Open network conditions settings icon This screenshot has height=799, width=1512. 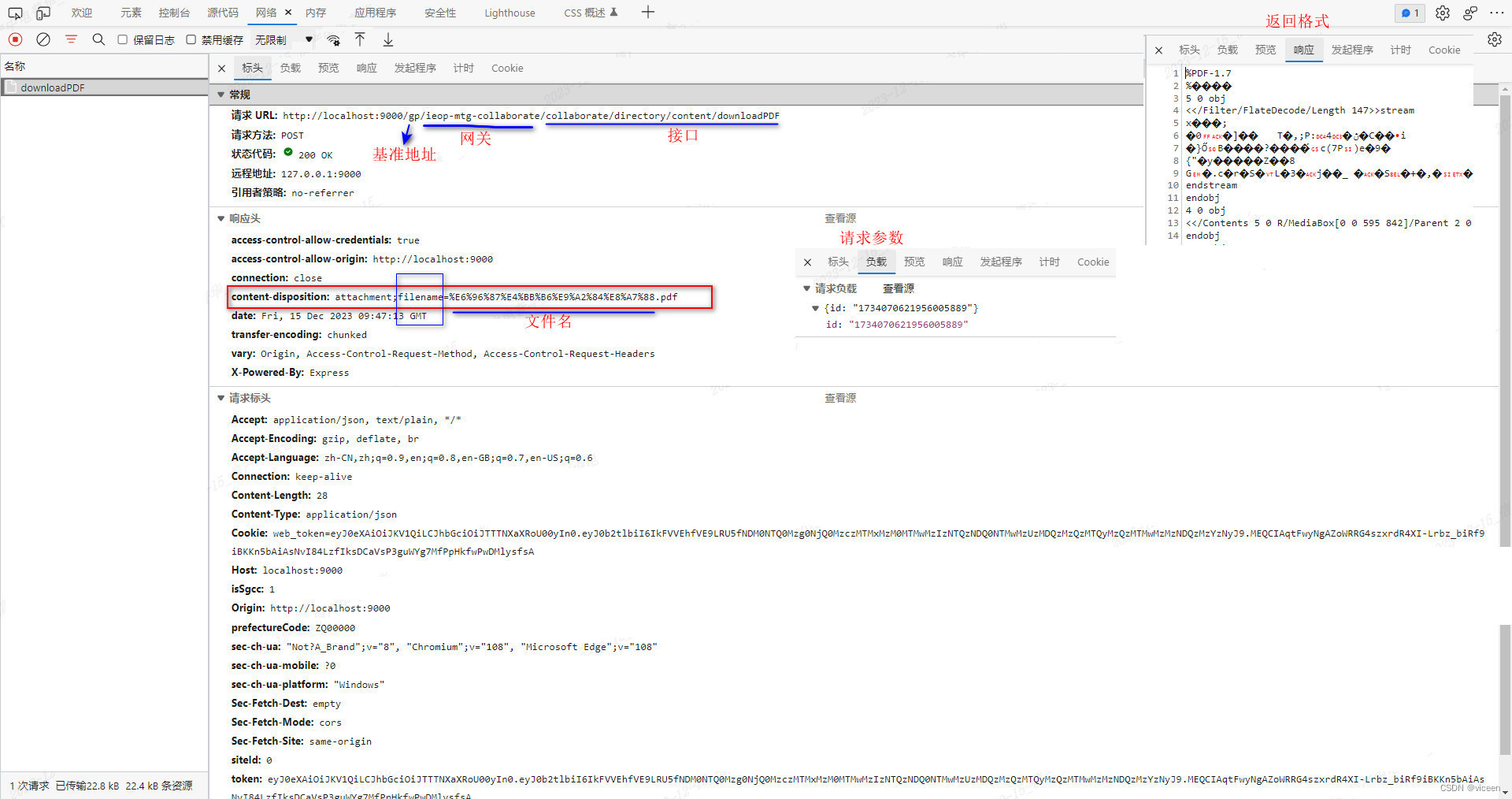pyautogui.click(x=333, y=39)
